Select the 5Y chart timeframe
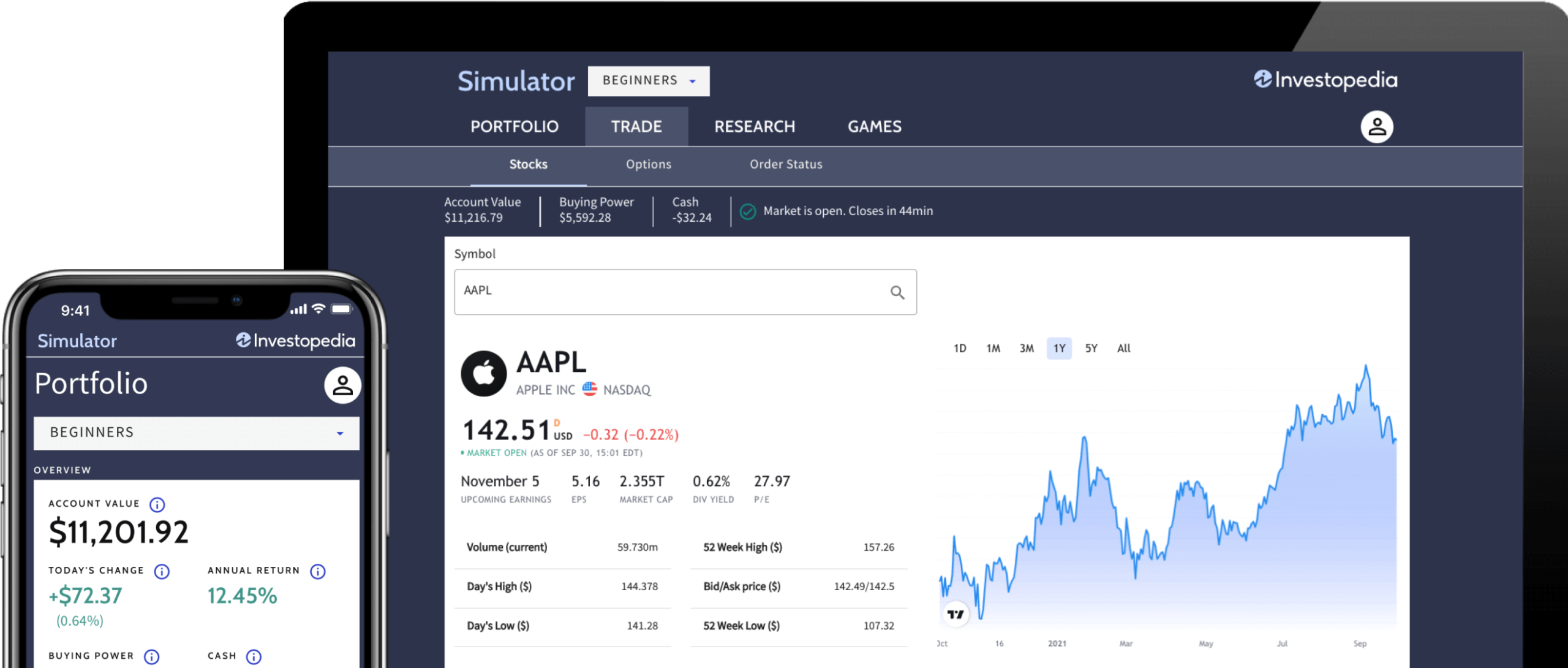The height and width of the screenshot is (668, 1568). pos(1091,348)
